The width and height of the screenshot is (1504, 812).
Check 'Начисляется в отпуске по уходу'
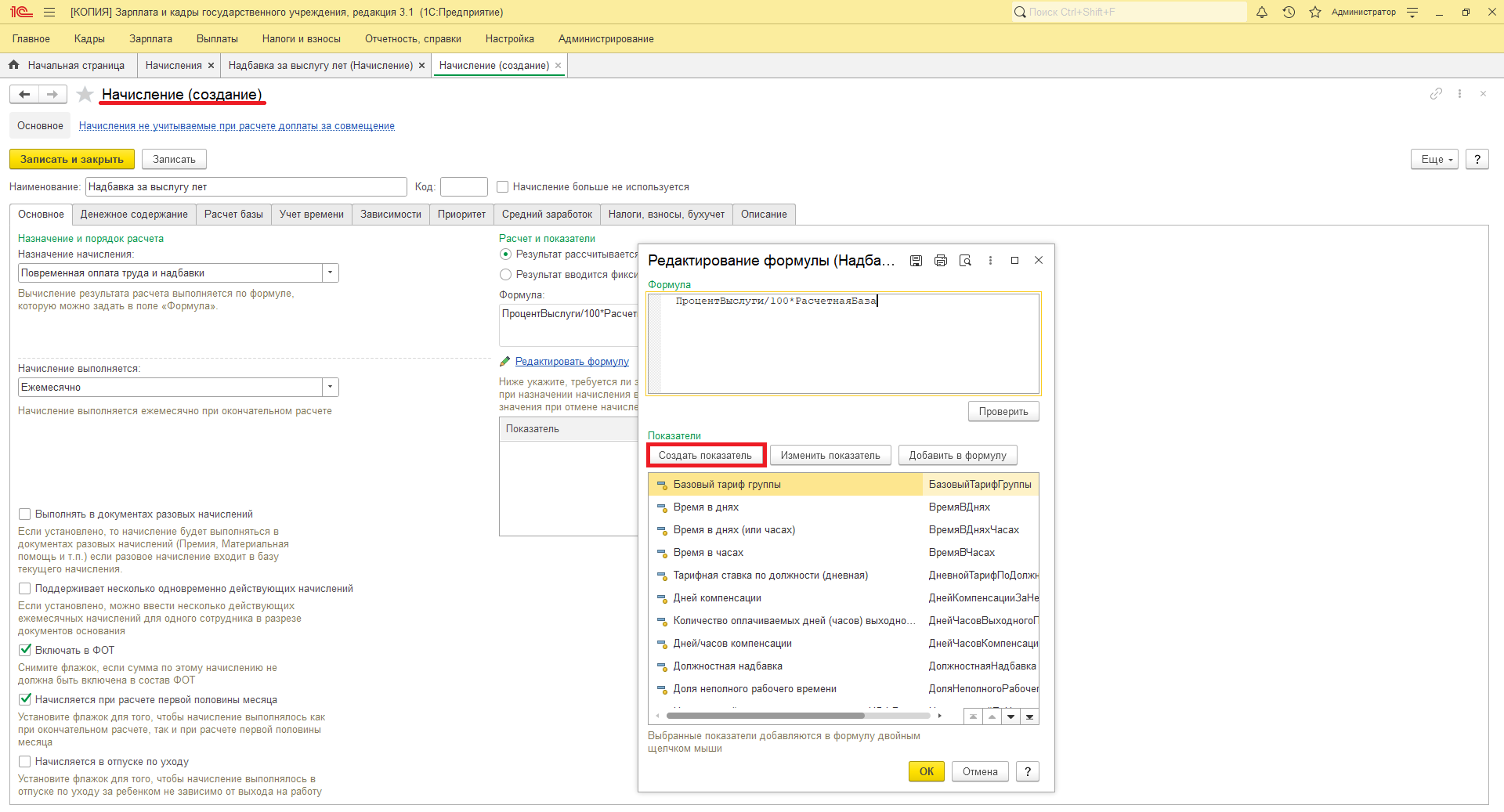coord(24,762)
